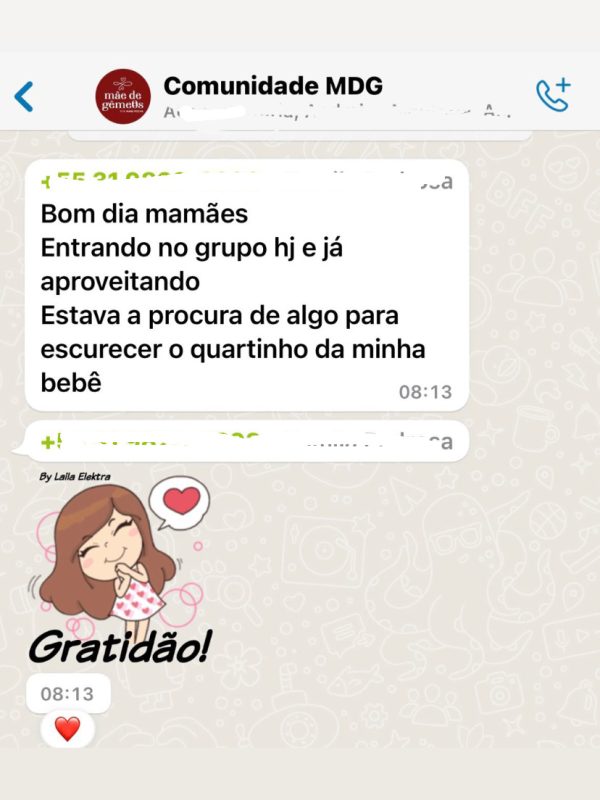
Task: Tap the 08:13 timestamp inside the text message
Action: click(x=425, y=392)
